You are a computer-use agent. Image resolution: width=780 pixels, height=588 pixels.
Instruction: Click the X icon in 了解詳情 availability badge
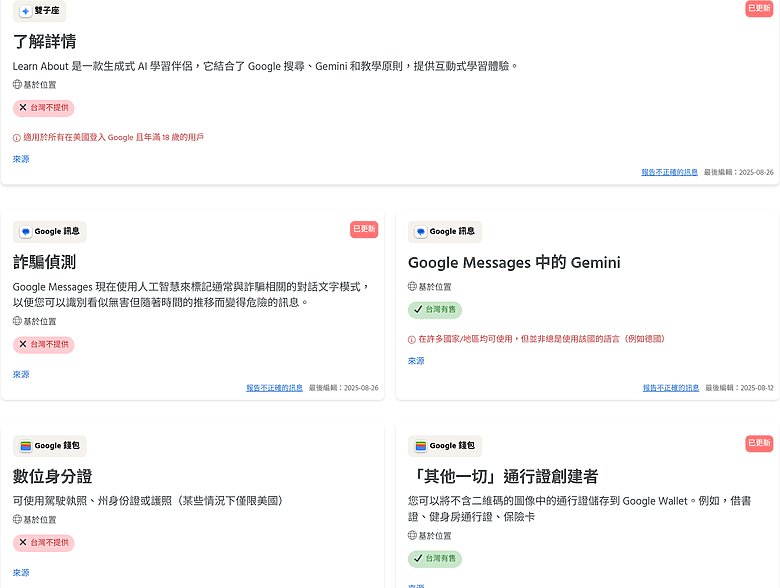pos(23,107)
